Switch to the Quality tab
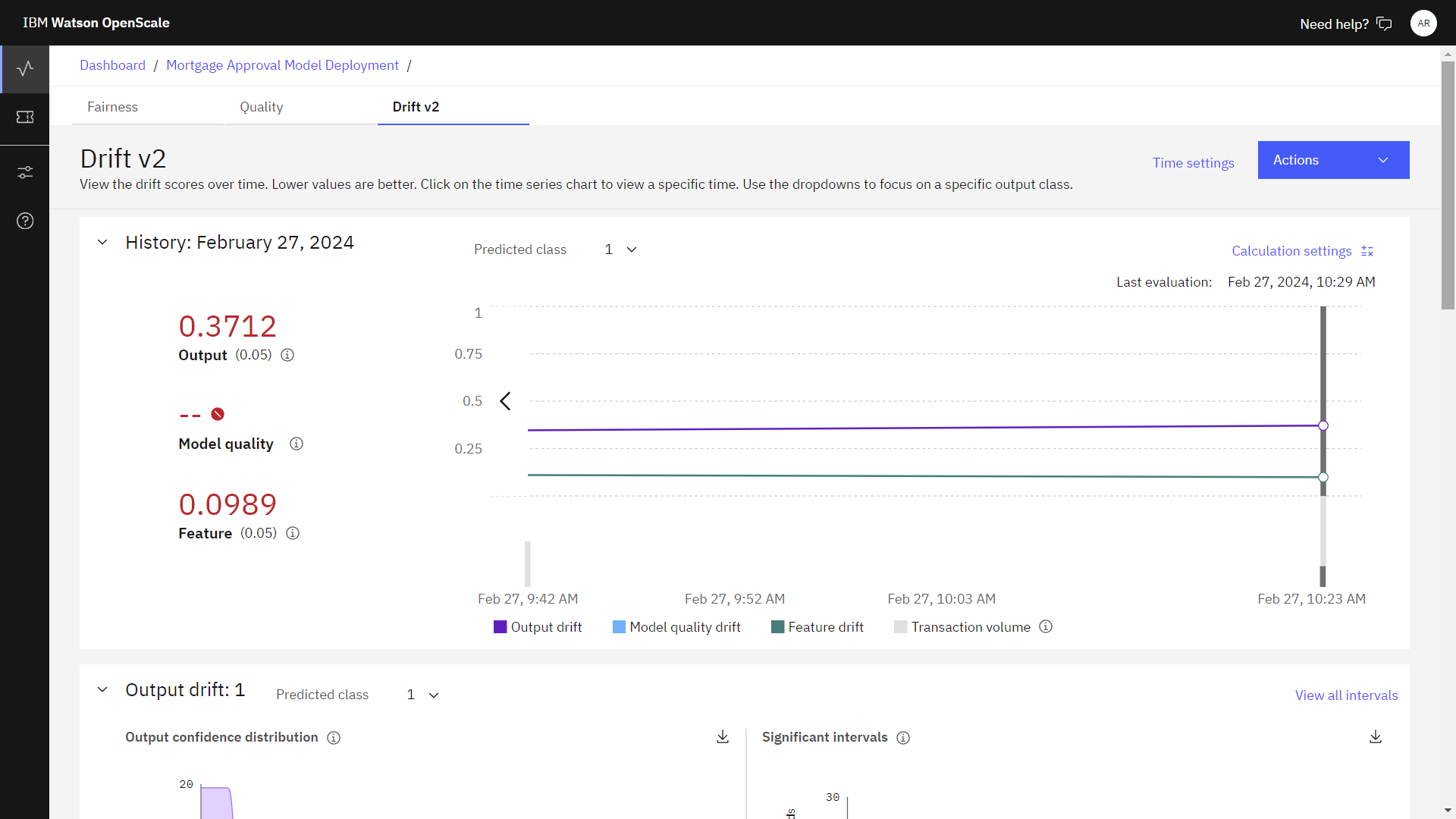The image size is (1456, 819). [300, 107]
